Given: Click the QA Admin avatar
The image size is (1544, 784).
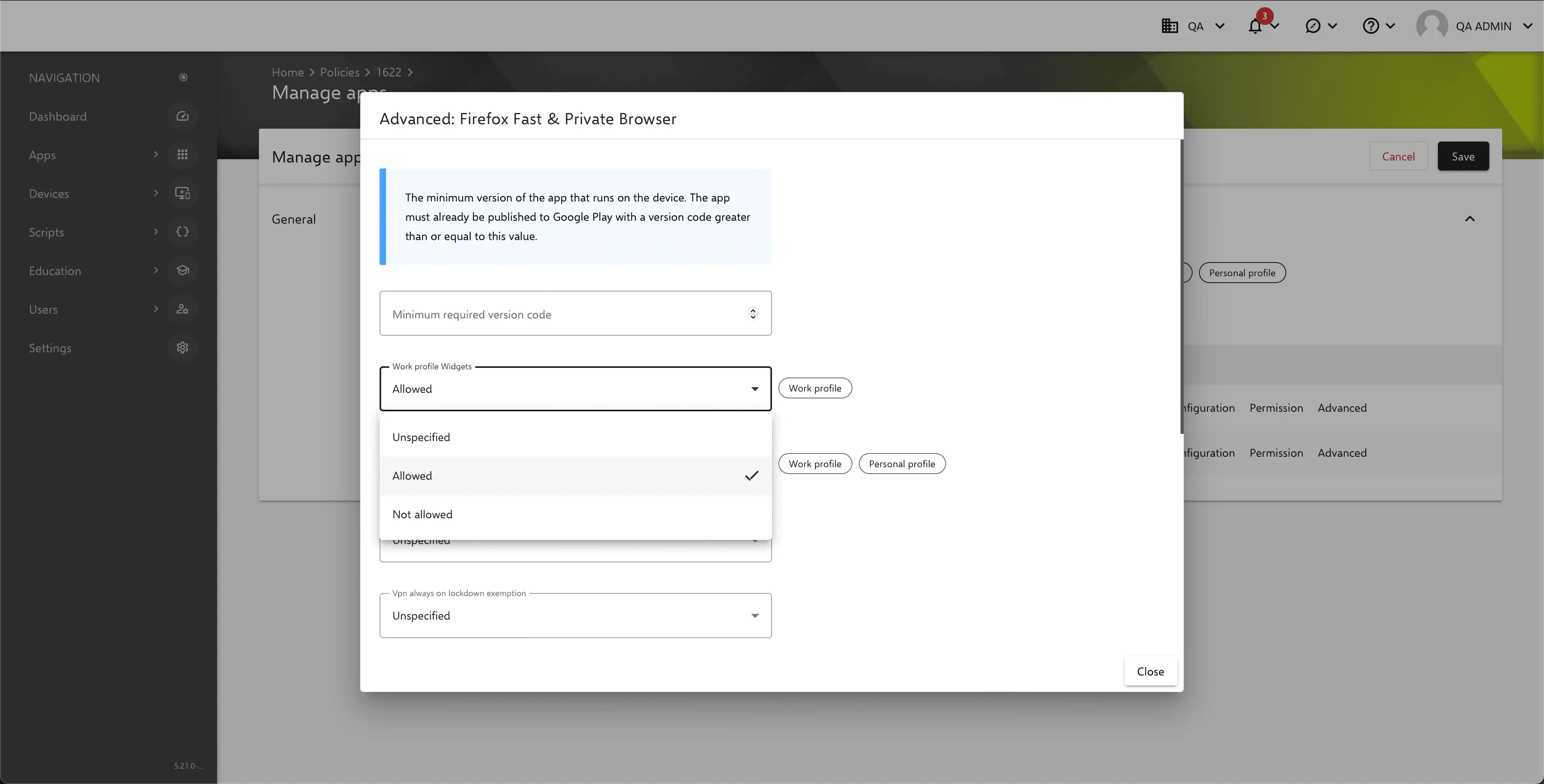Looking at the screenshot, I should click(1432, 26).
